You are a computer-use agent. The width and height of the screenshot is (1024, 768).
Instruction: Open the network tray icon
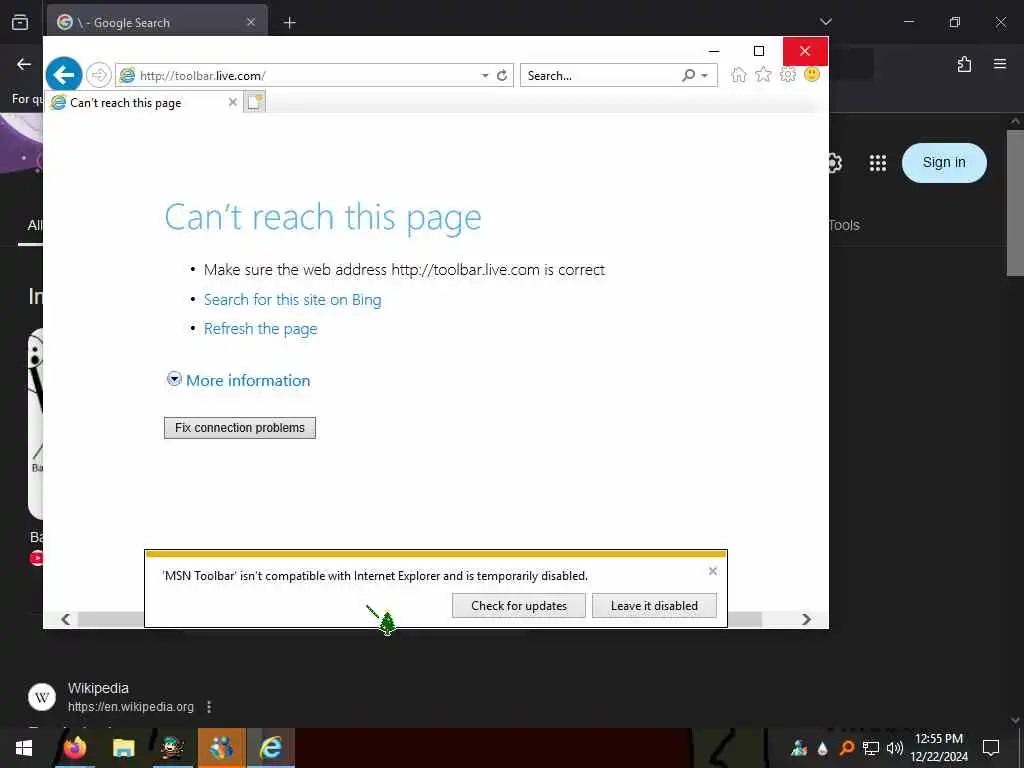click(871, 748)
